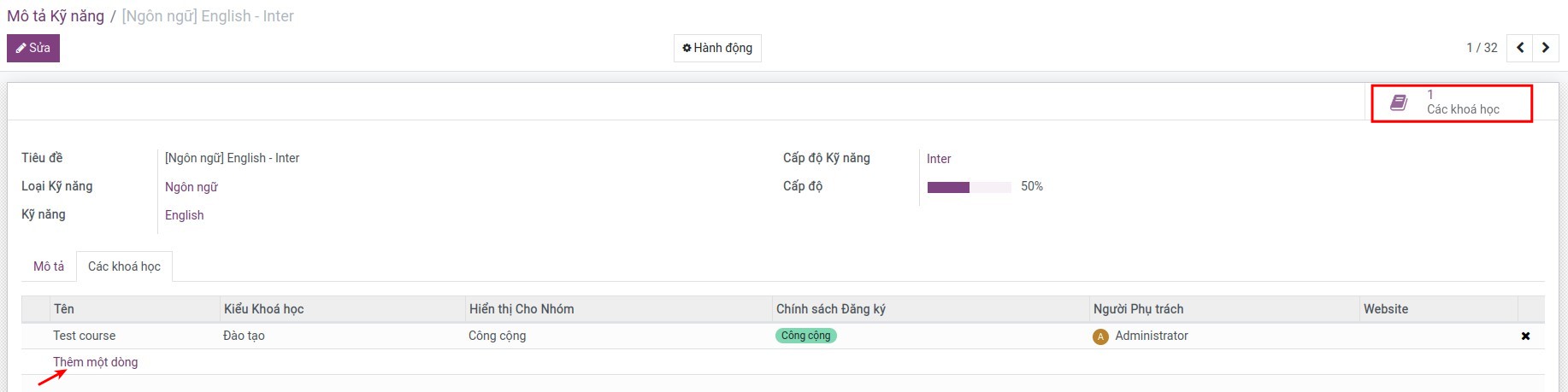Click the Sửa edit button

pyautogui.click(x=33, y=48)
